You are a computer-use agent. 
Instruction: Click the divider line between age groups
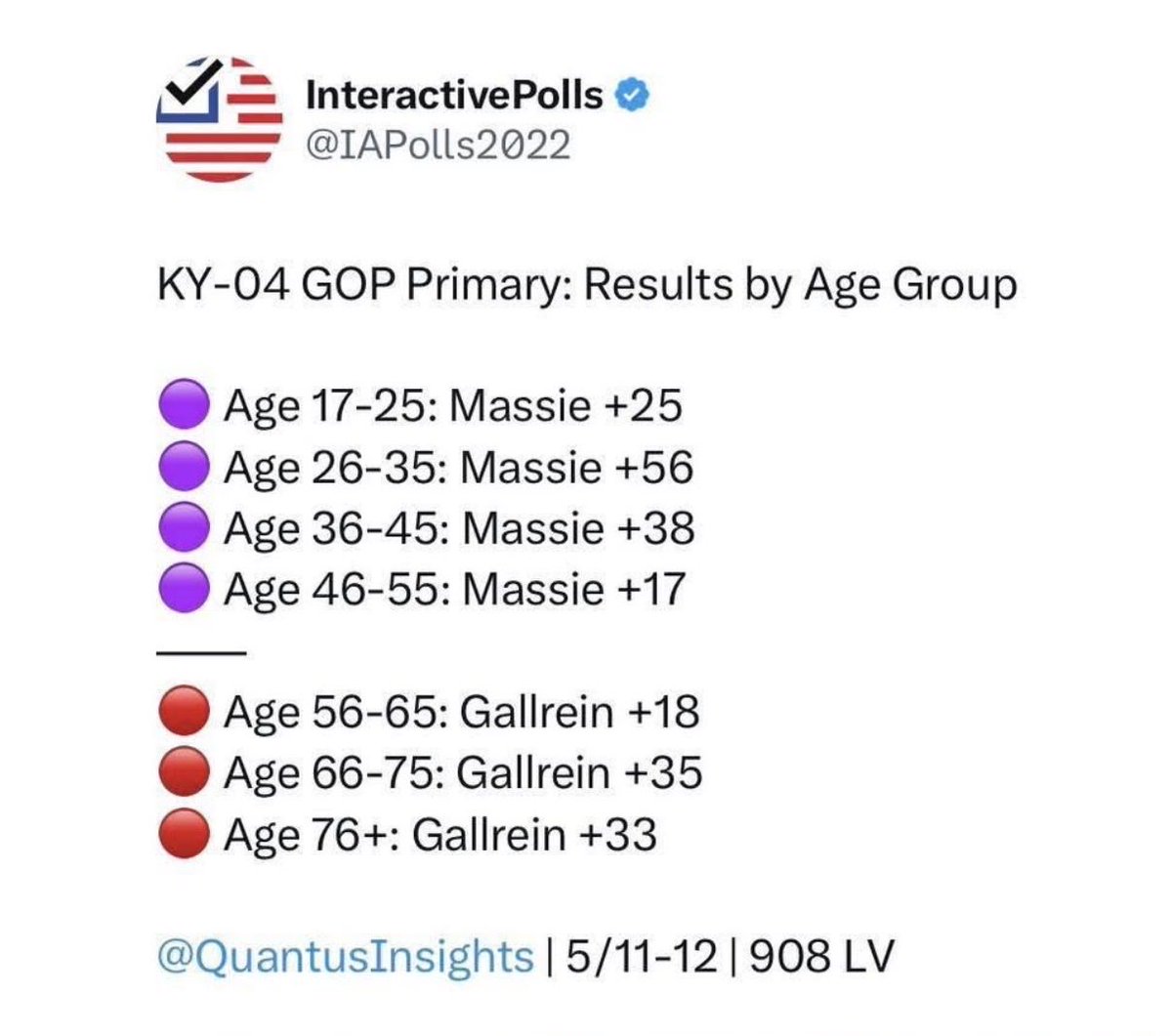point(200,652)
